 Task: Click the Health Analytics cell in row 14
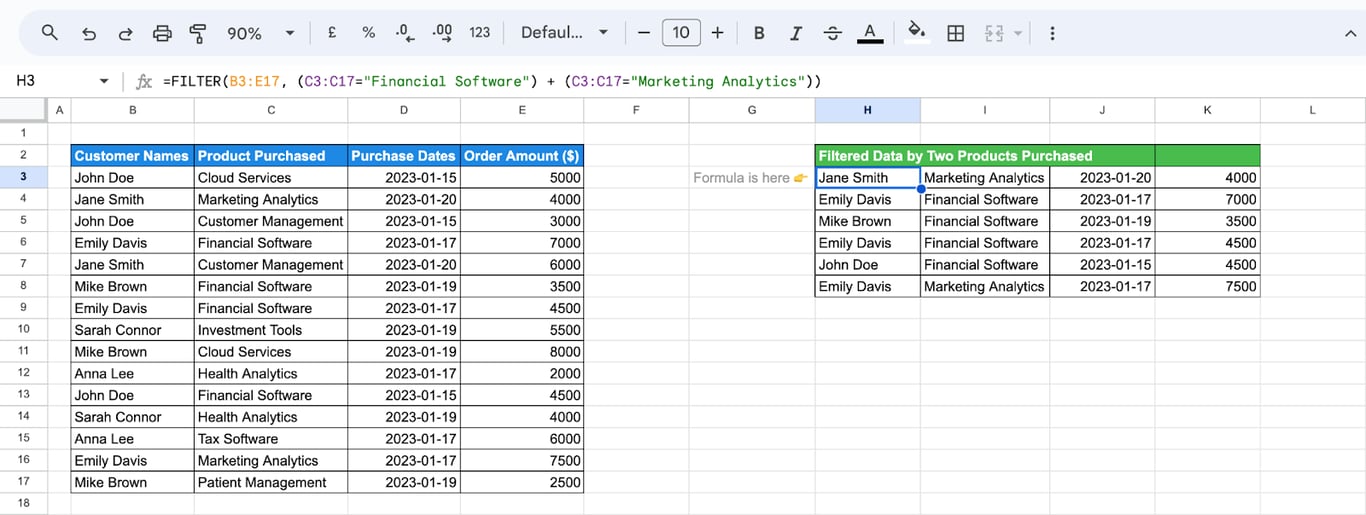point(271,417)
